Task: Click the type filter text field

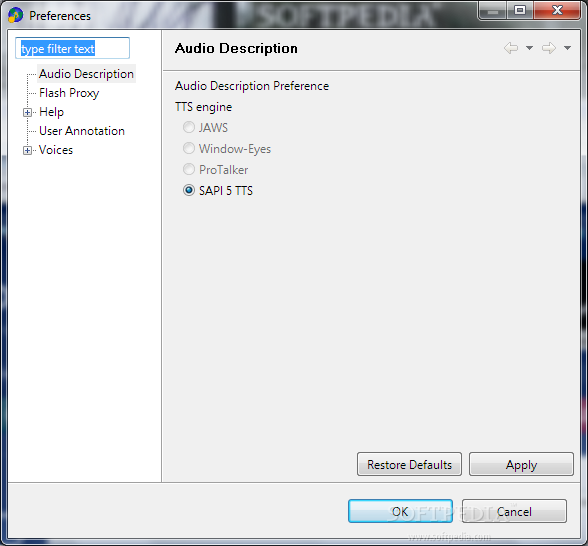Action: [72, 48]
